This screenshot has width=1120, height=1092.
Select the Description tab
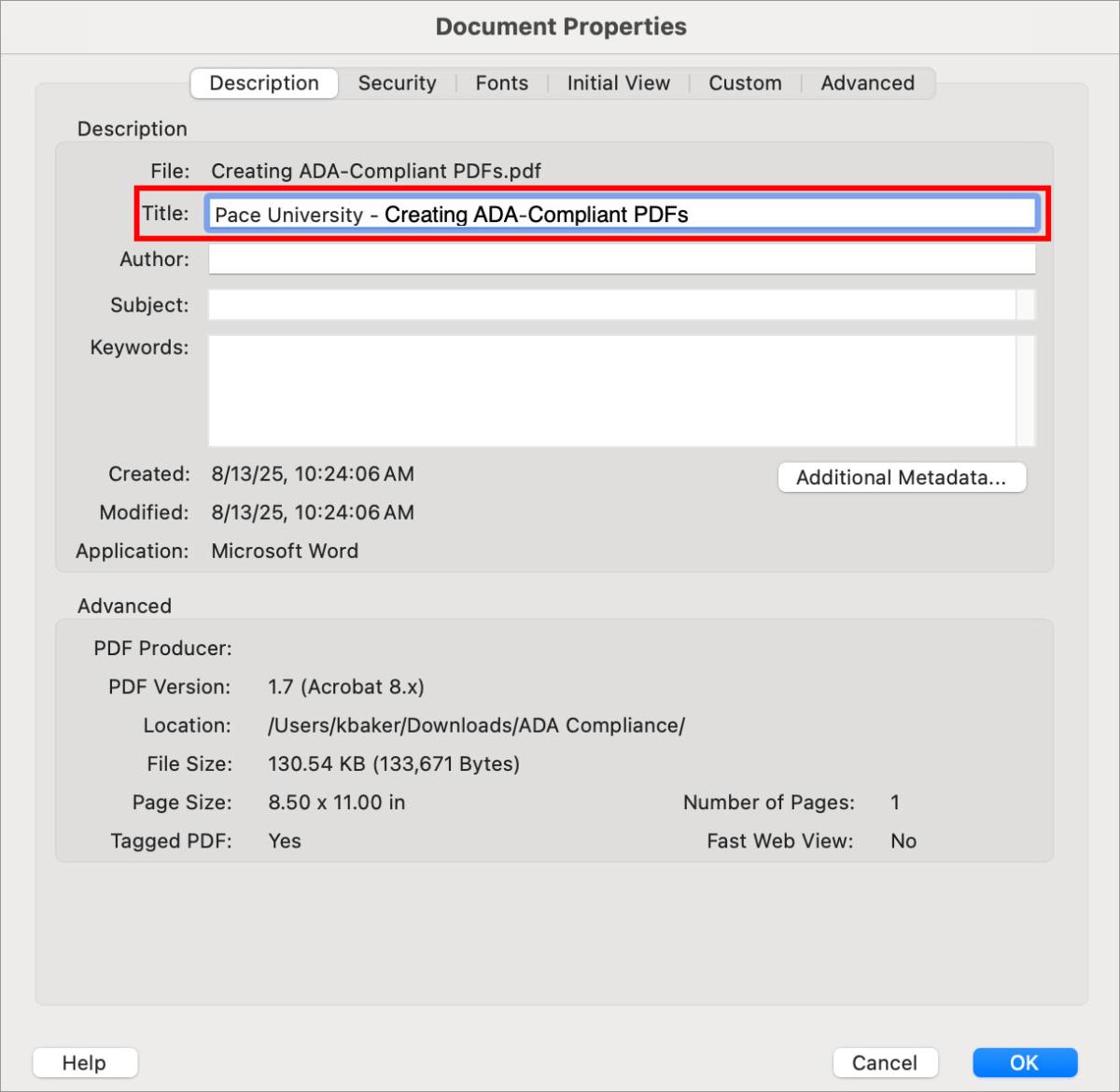click(262, 83)
